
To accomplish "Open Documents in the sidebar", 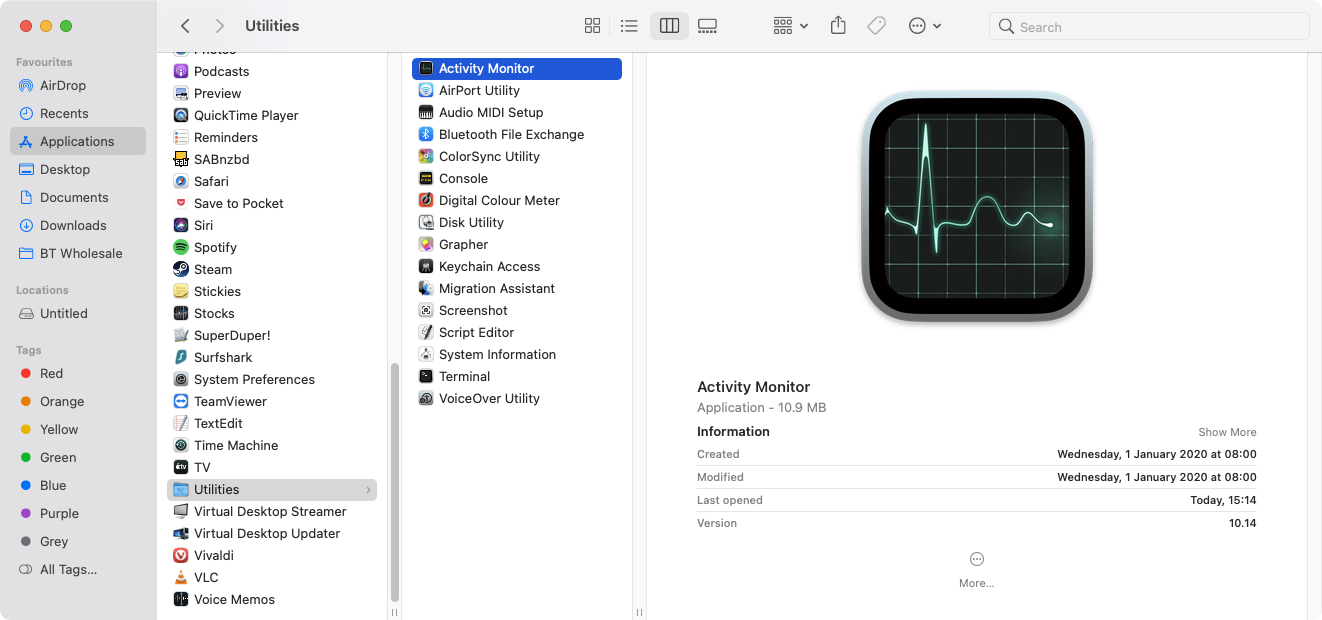I will pos(78,197).
